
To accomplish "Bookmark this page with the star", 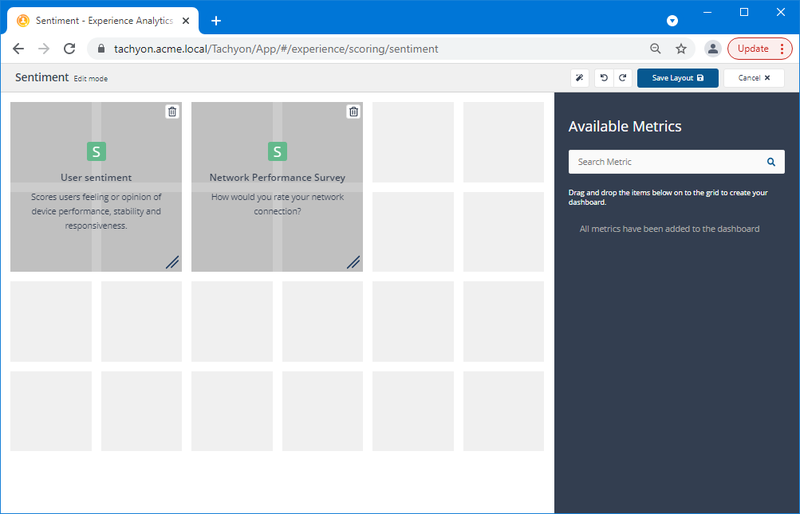I will click(681, 49).
